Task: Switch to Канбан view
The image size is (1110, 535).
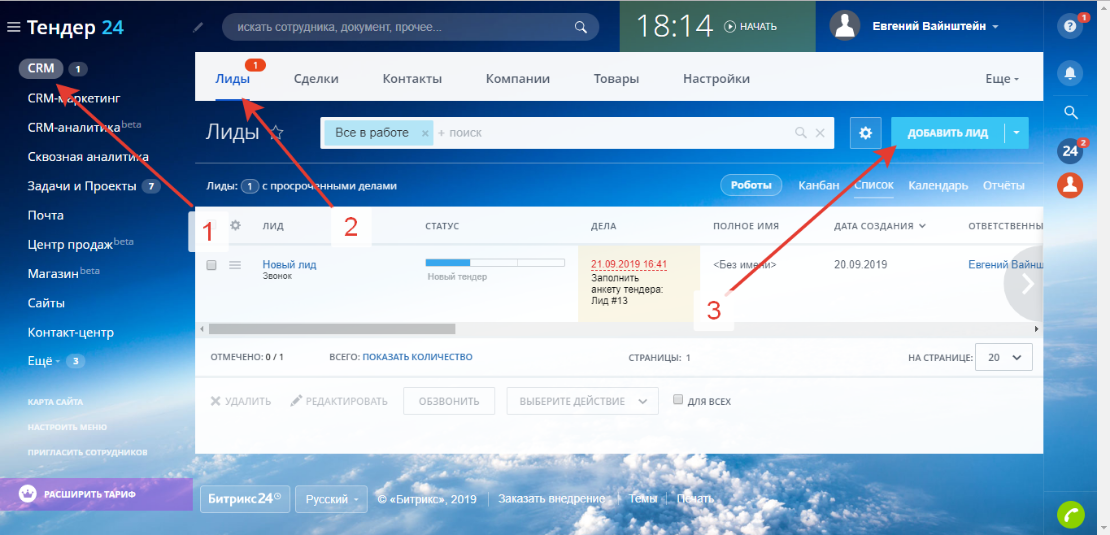Action: 818,185
